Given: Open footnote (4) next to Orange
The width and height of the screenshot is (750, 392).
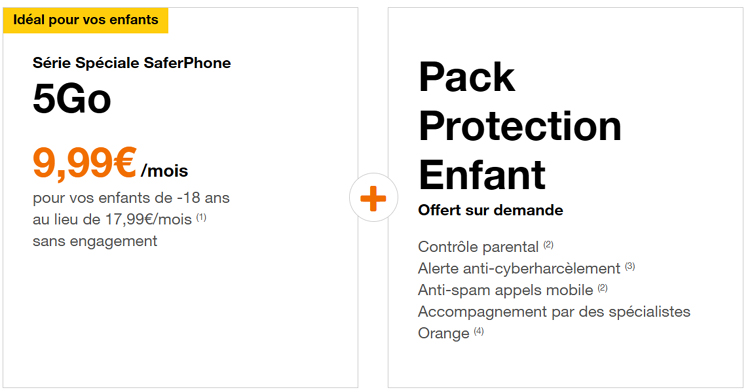Looking at the screenshot, I should 479,331.
